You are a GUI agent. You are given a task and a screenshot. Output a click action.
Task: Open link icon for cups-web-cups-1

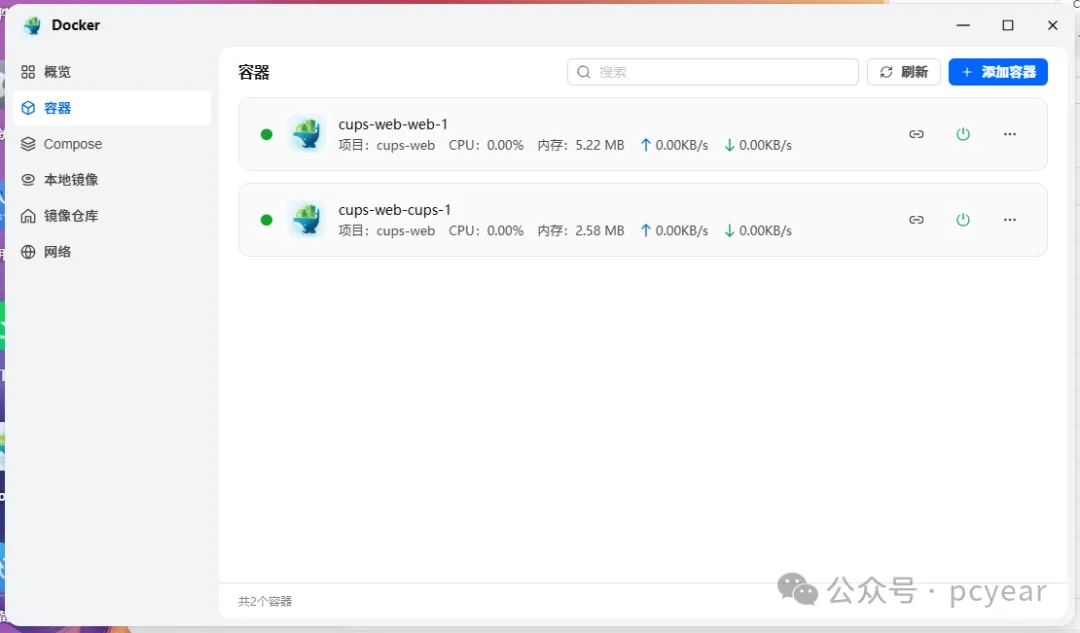click(x=916, y=220)
